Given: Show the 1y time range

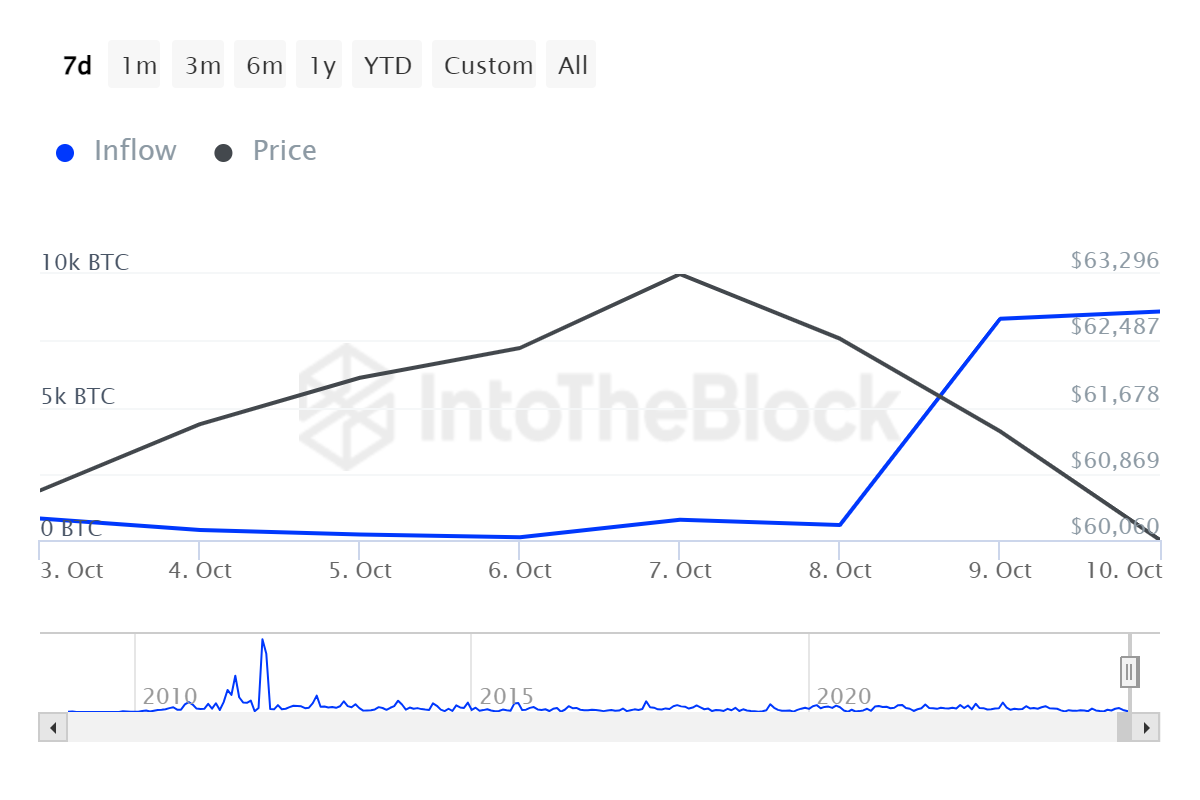Looking at the screenshot, I should coord(322,66).
